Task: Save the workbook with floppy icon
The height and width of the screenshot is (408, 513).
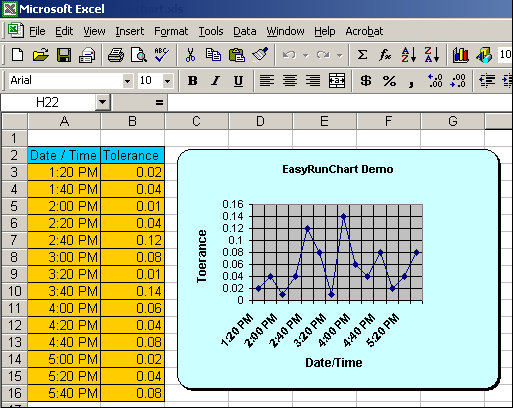Action: 64,55
